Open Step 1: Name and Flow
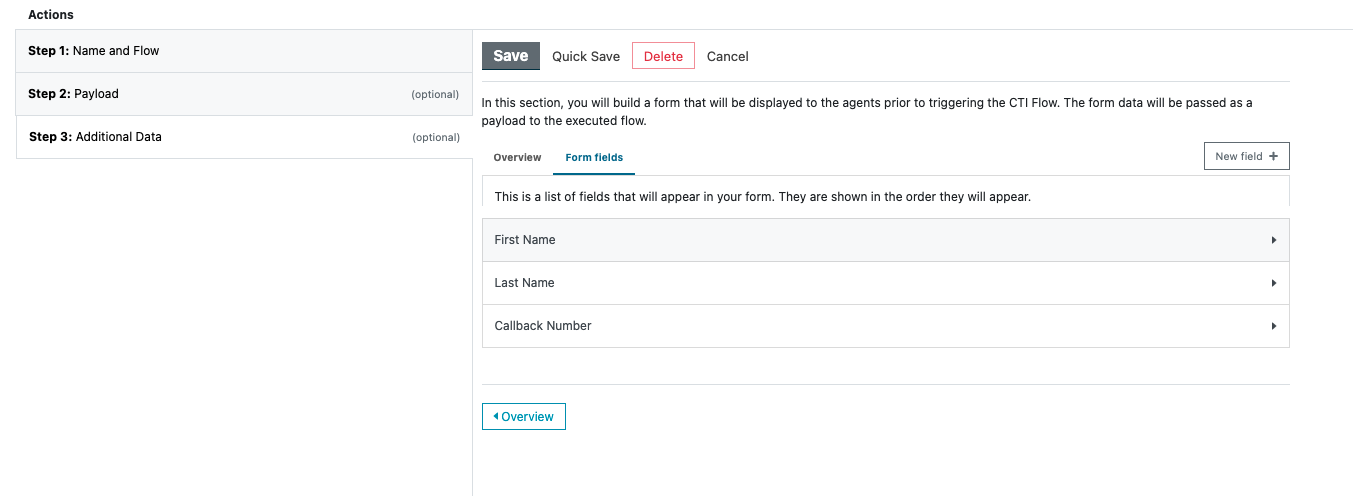Viewport: 1353px width, 496px height. tap(244, 51)
